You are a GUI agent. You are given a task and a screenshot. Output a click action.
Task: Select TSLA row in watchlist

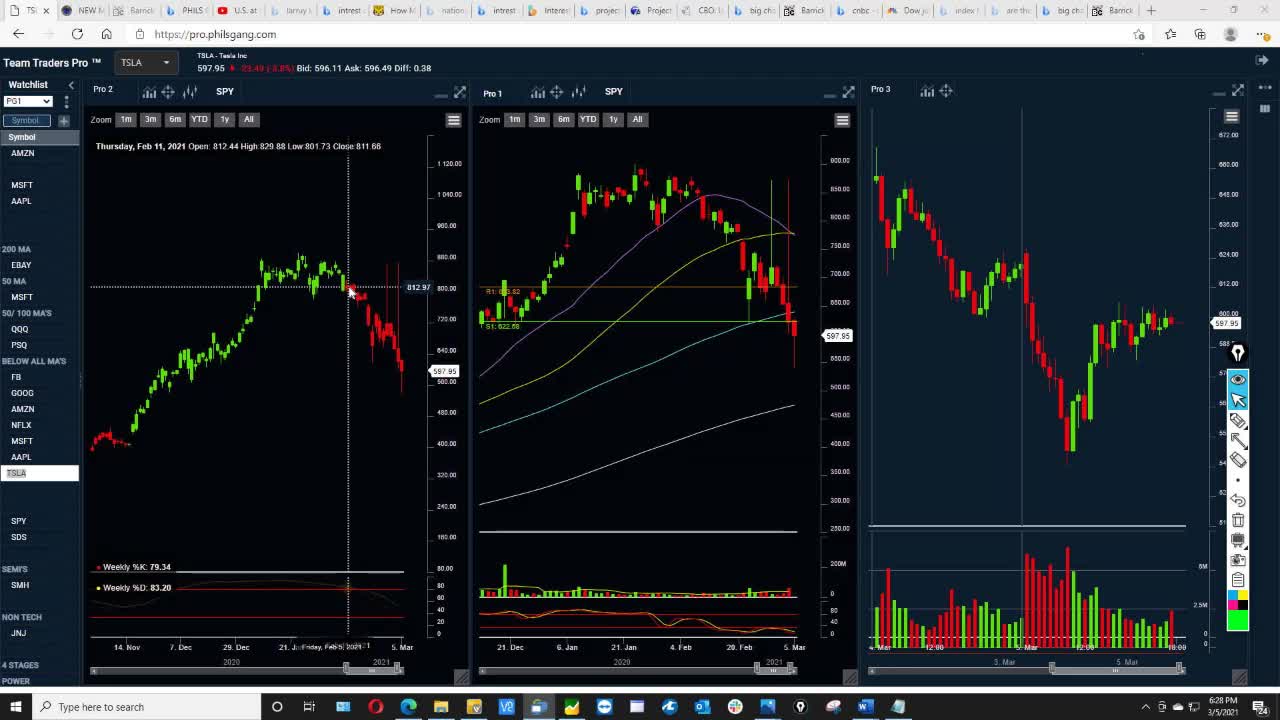[x=40, y=473]
